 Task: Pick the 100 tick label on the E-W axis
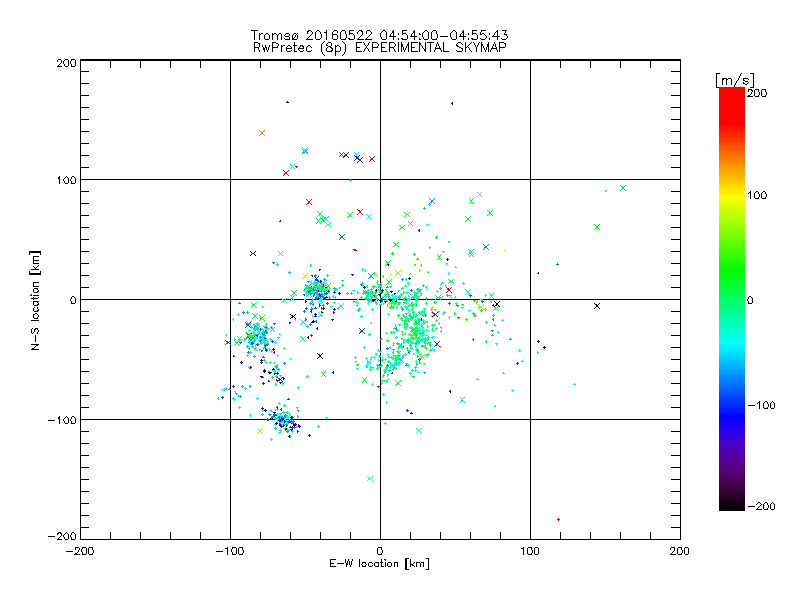(x=530, y=551)
